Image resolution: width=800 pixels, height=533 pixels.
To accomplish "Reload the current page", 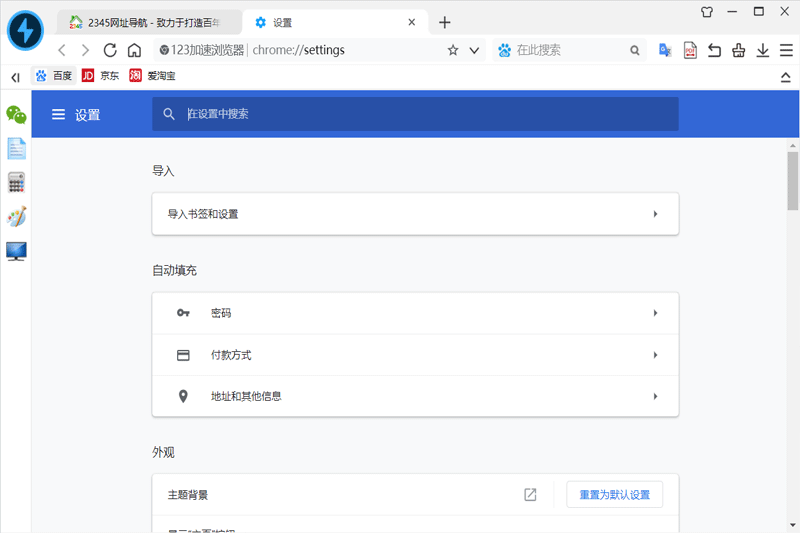I will [110, 50].
